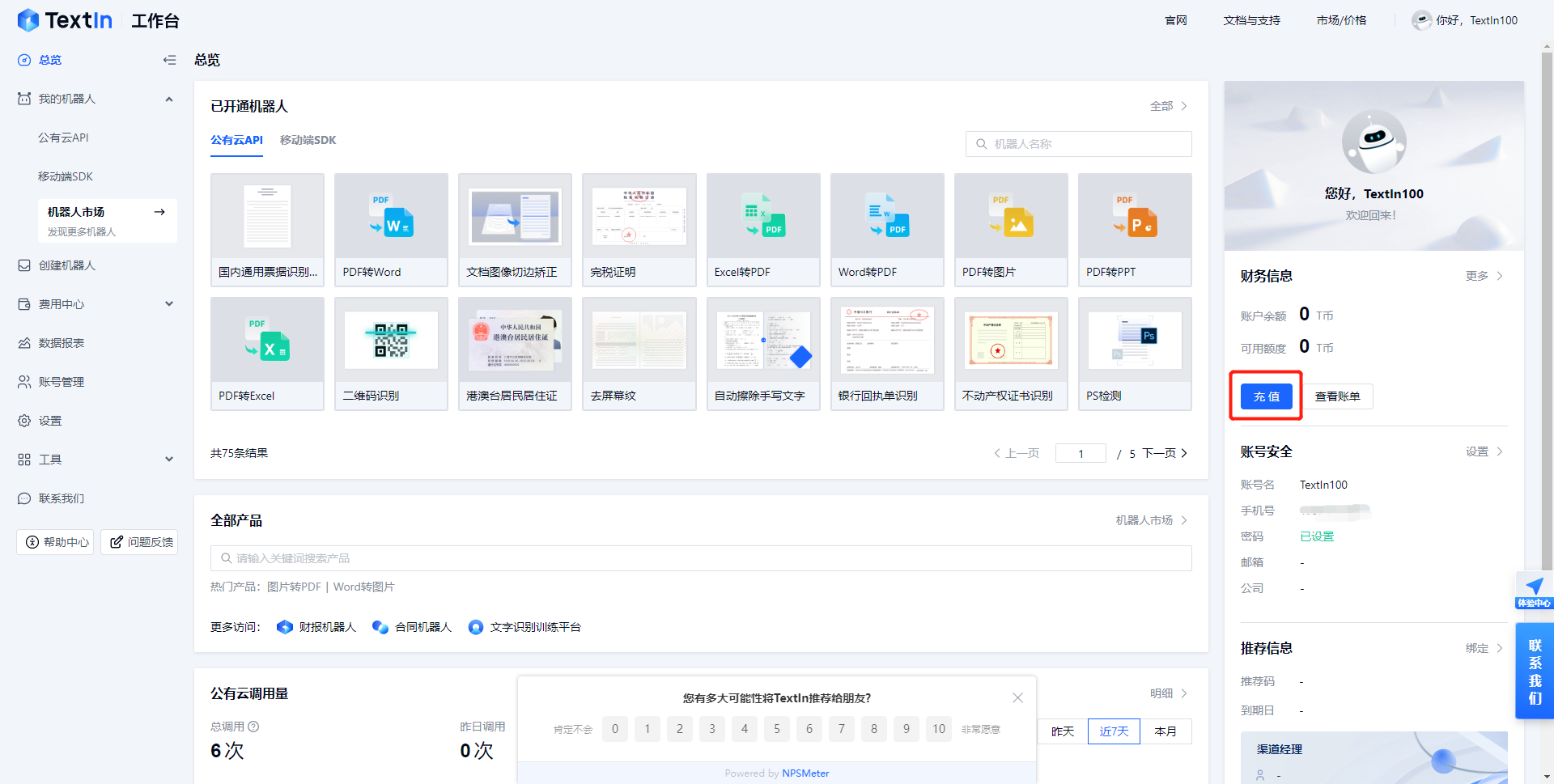Open the 二维码识别 robot icon
The height and width of the screenshot is (784, 1554).
click(x=391, y=340)
